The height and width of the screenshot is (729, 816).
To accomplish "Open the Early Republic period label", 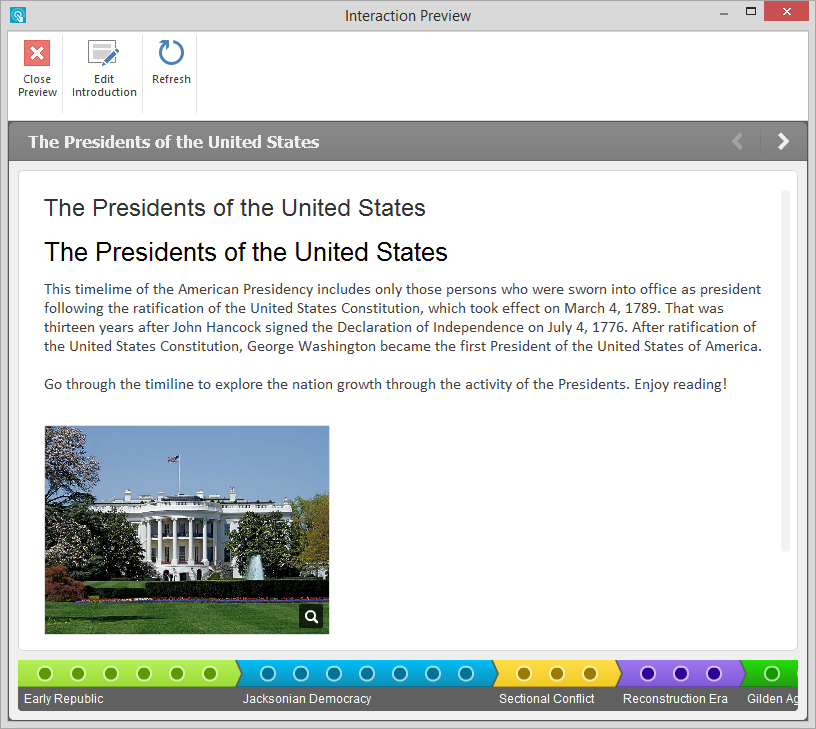I will (64, 699).
